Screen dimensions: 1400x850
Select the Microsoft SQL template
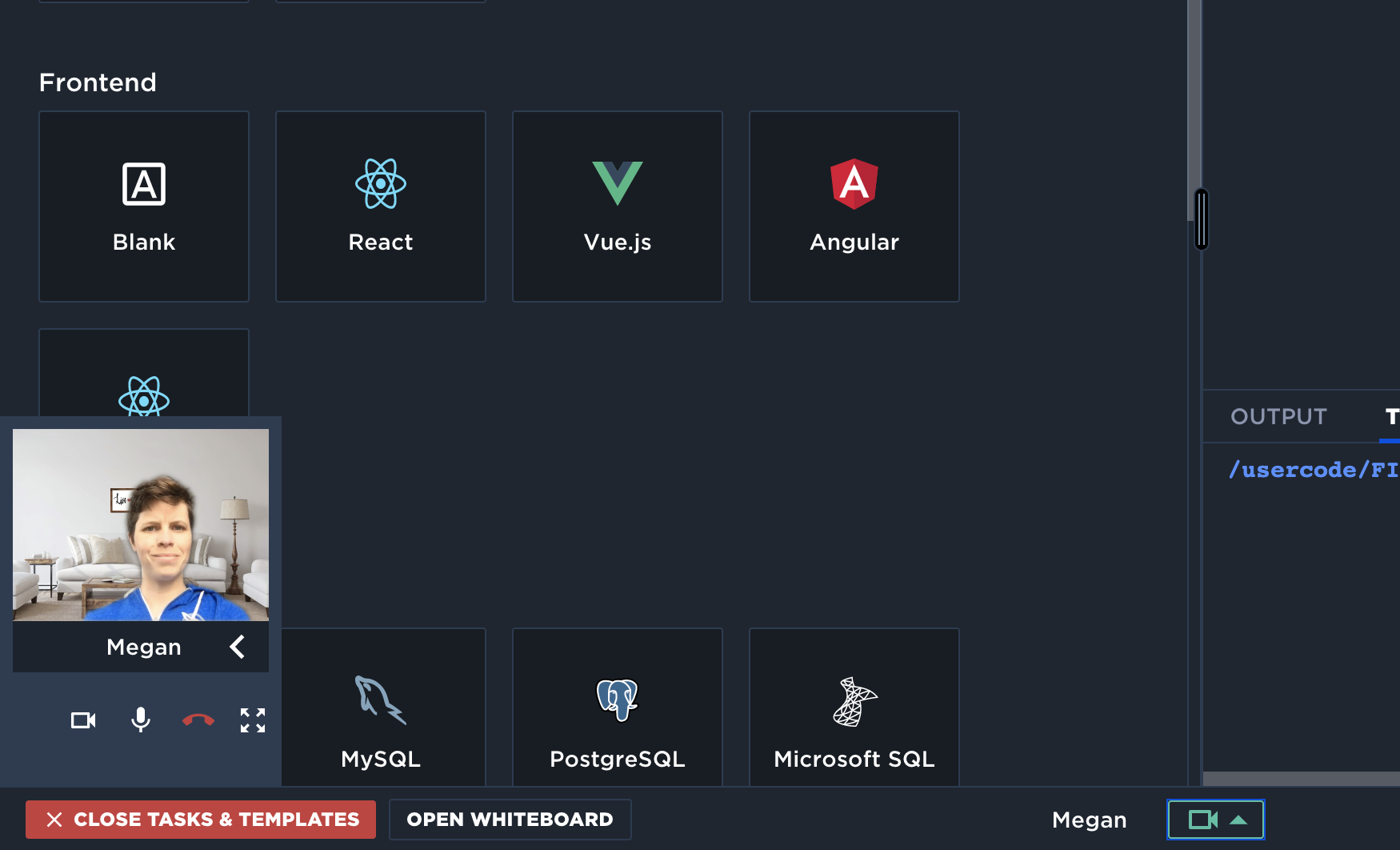(854, 707)
